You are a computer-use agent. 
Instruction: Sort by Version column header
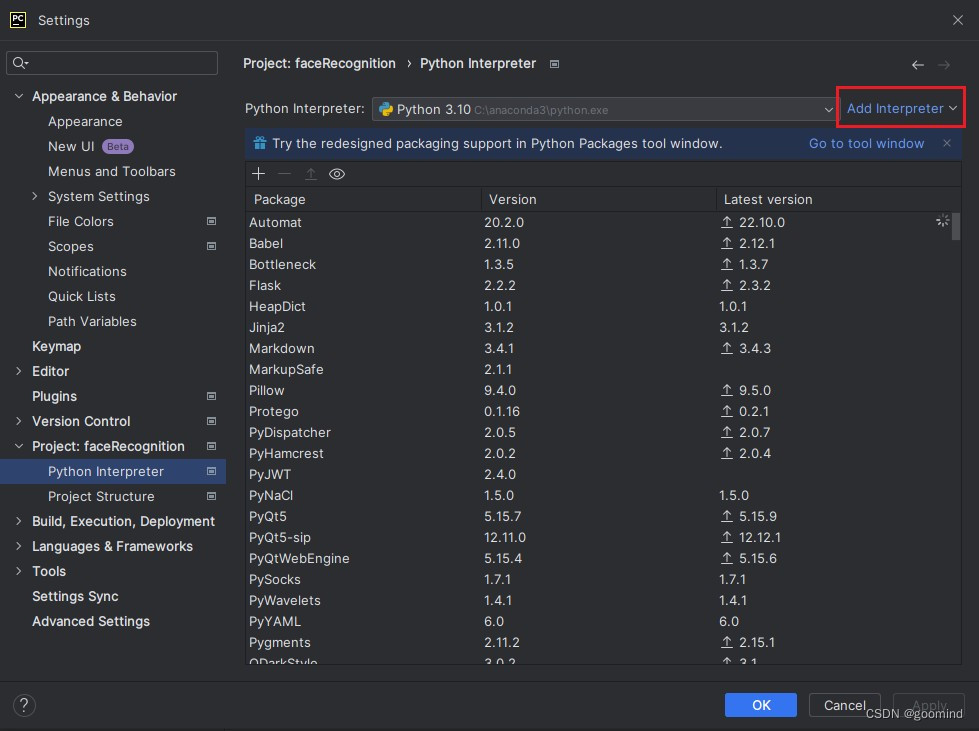(599, 199)
